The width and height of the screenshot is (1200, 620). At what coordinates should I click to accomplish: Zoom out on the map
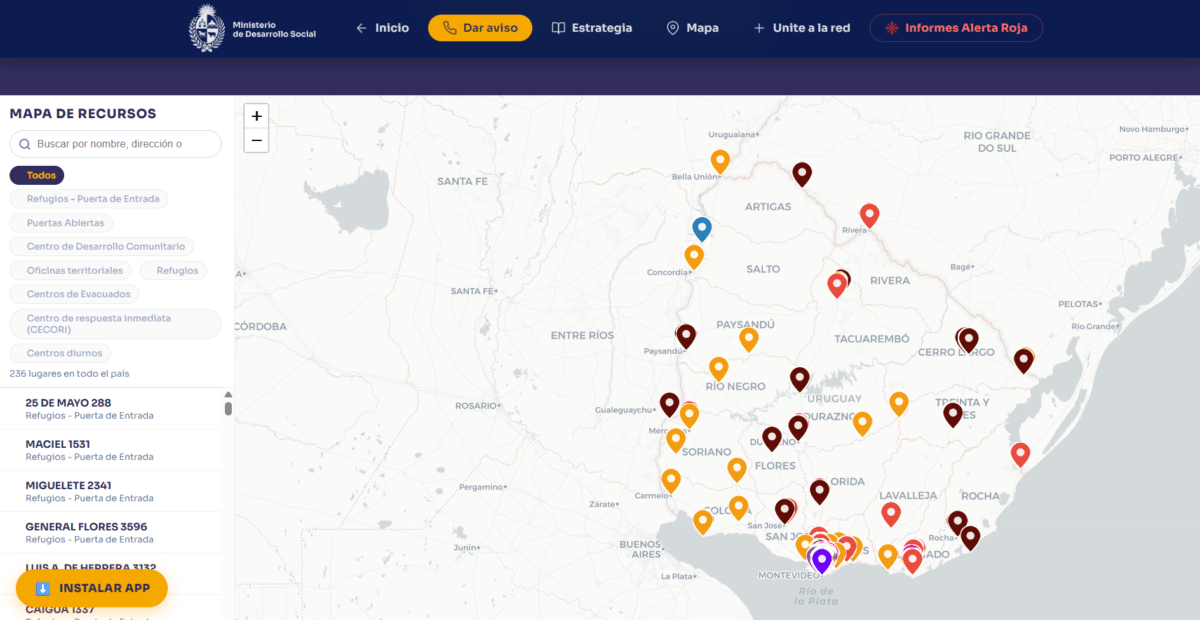click(257, 140)
